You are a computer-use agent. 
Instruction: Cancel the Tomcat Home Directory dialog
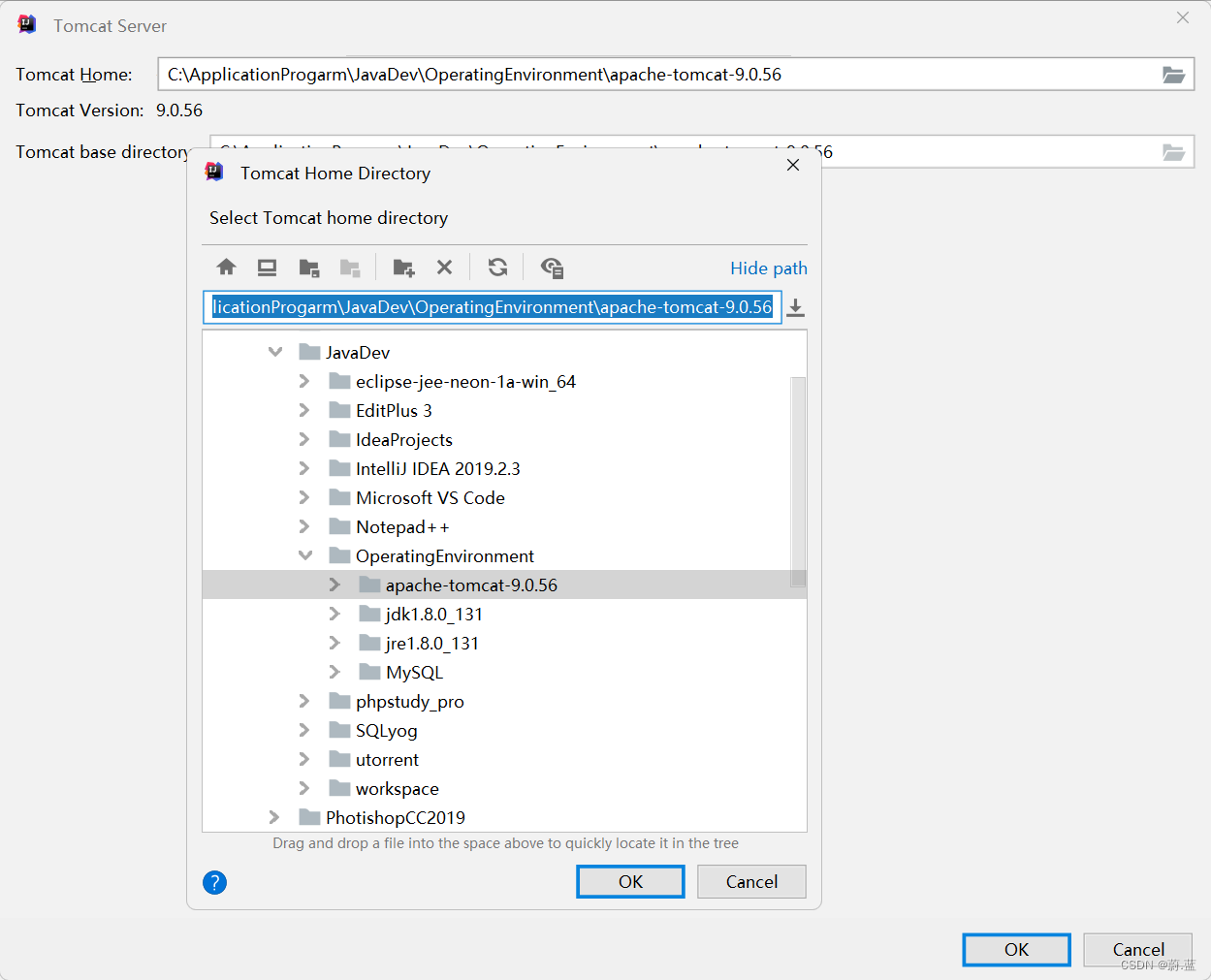(751, 881)
